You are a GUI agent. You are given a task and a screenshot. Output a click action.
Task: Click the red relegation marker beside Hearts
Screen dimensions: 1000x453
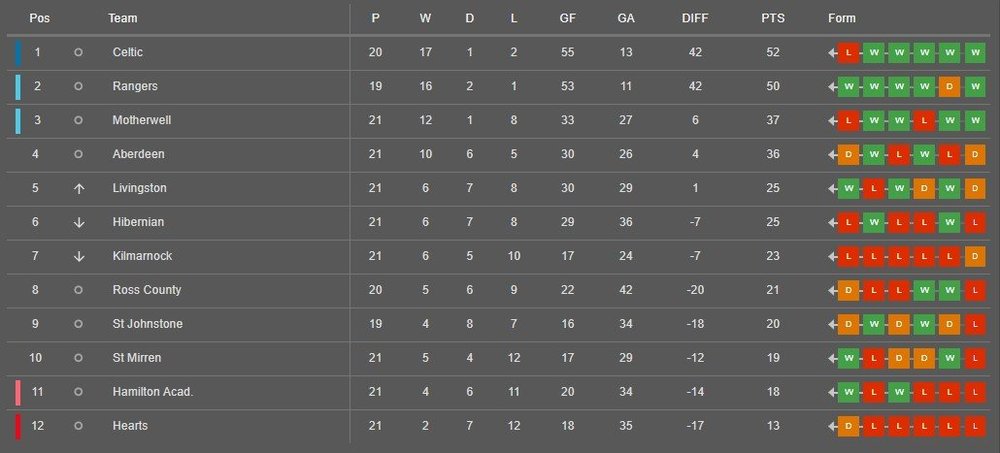click(x=18, y=426)
